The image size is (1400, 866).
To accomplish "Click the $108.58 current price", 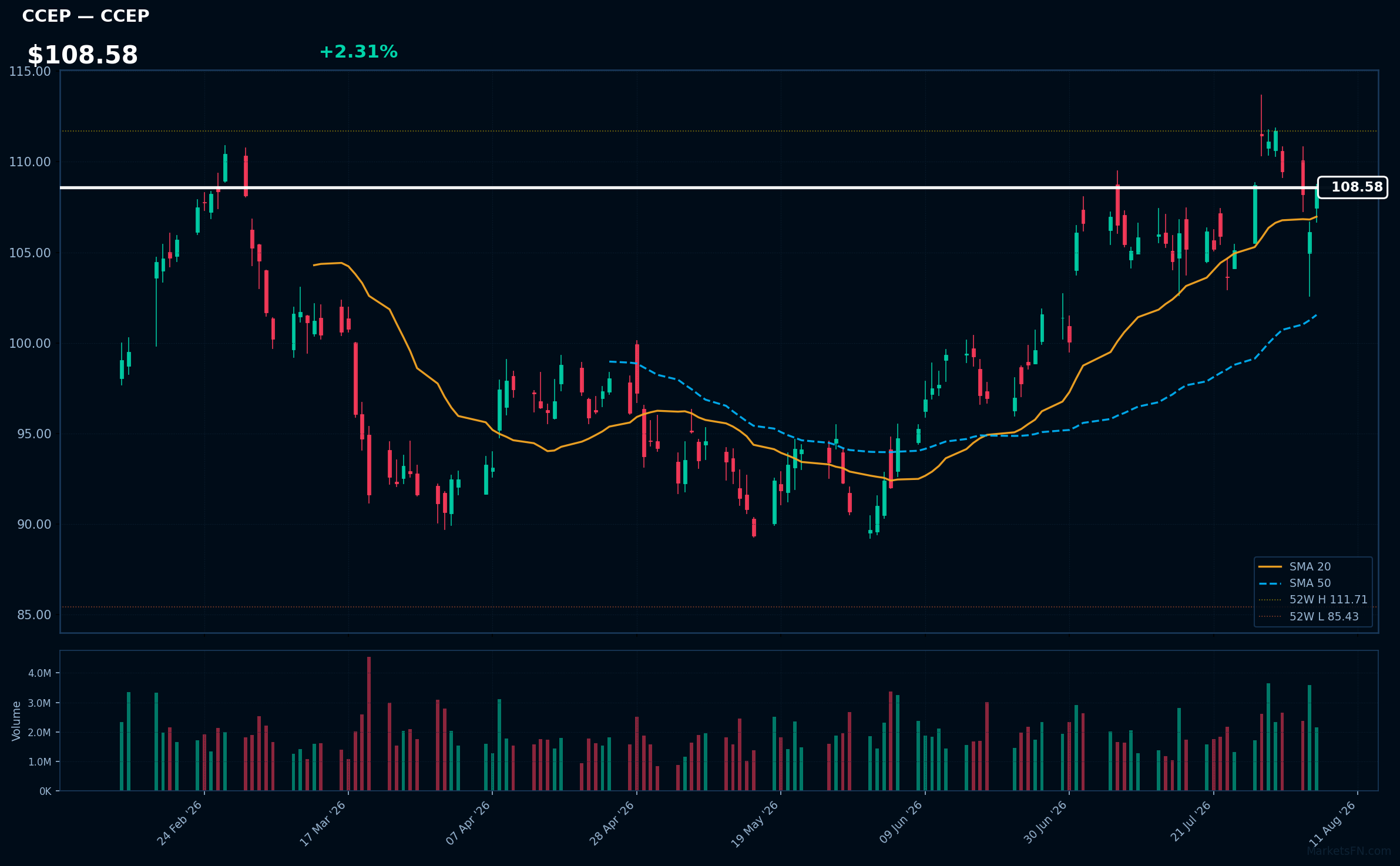I will point(83,55).
